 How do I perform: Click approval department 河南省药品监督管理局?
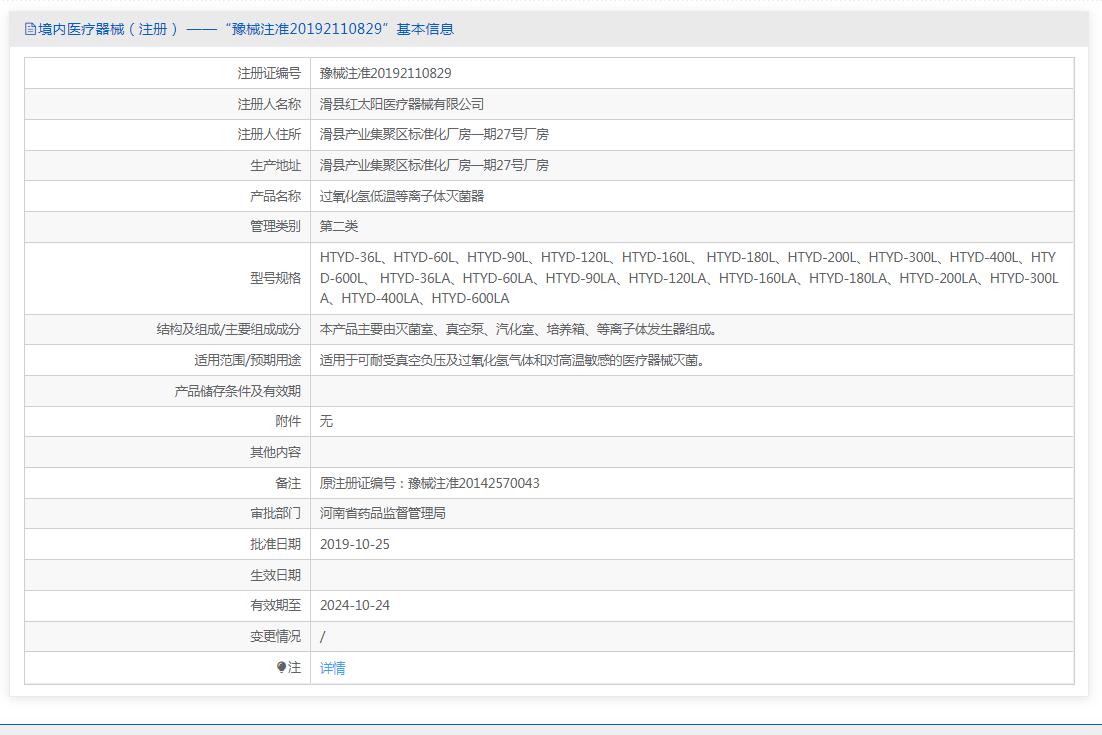point(382,513)
